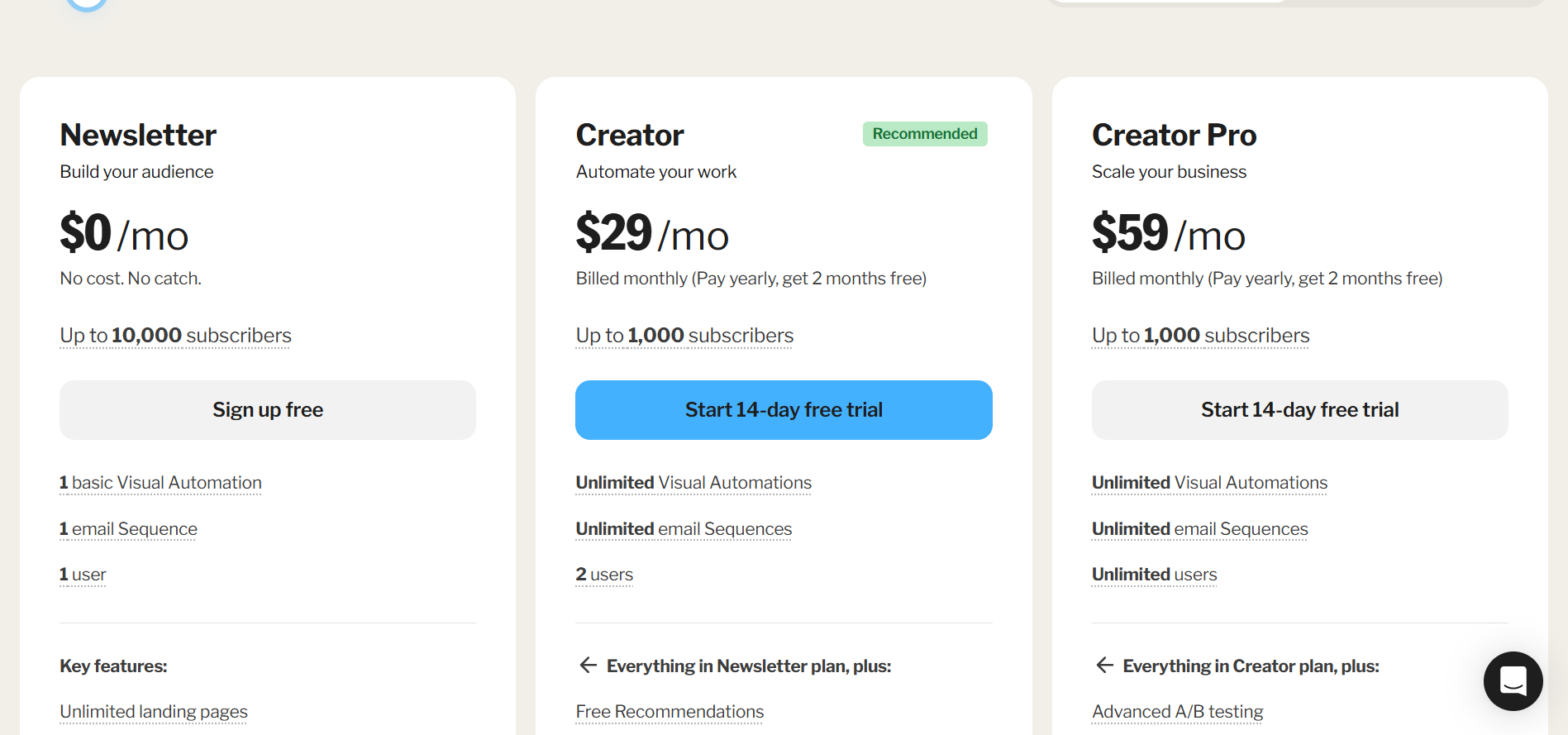Click arrow beside 'Everything in Newsletter plan'
Image resolution: width=1568 pixels, height=735 pixels.
588,666
